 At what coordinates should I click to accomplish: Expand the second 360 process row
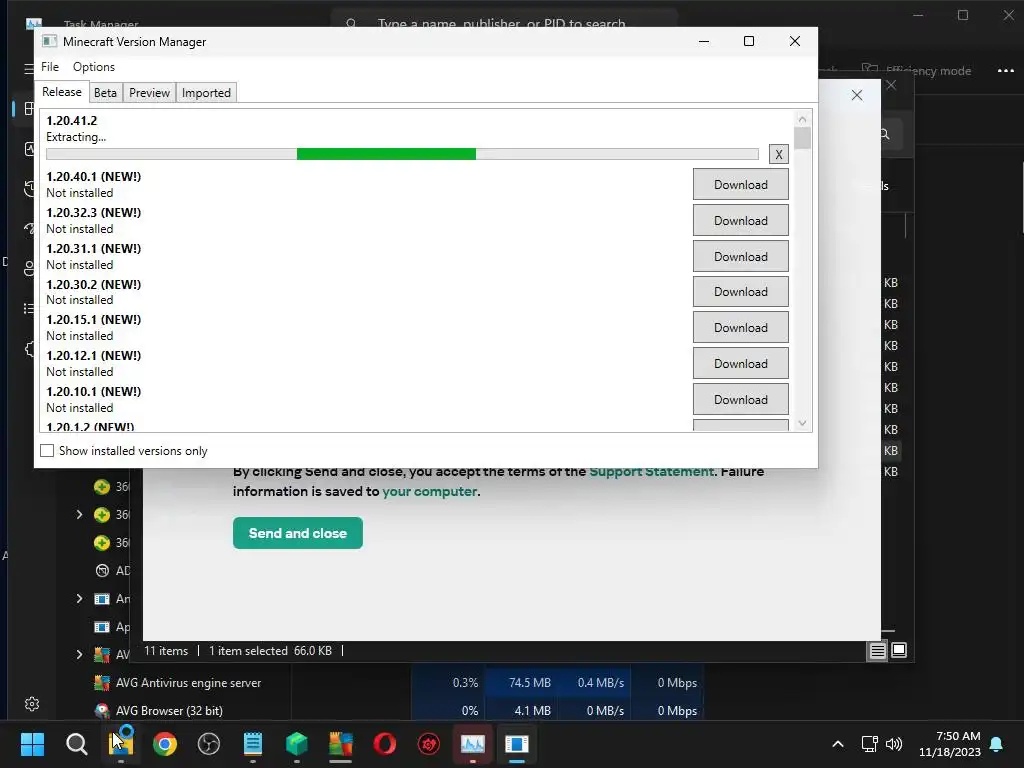79,515
